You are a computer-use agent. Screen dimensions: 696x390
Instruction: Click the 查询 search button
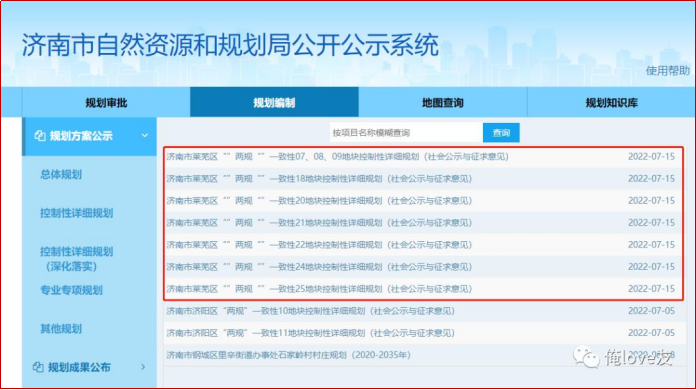click(501, 133)
